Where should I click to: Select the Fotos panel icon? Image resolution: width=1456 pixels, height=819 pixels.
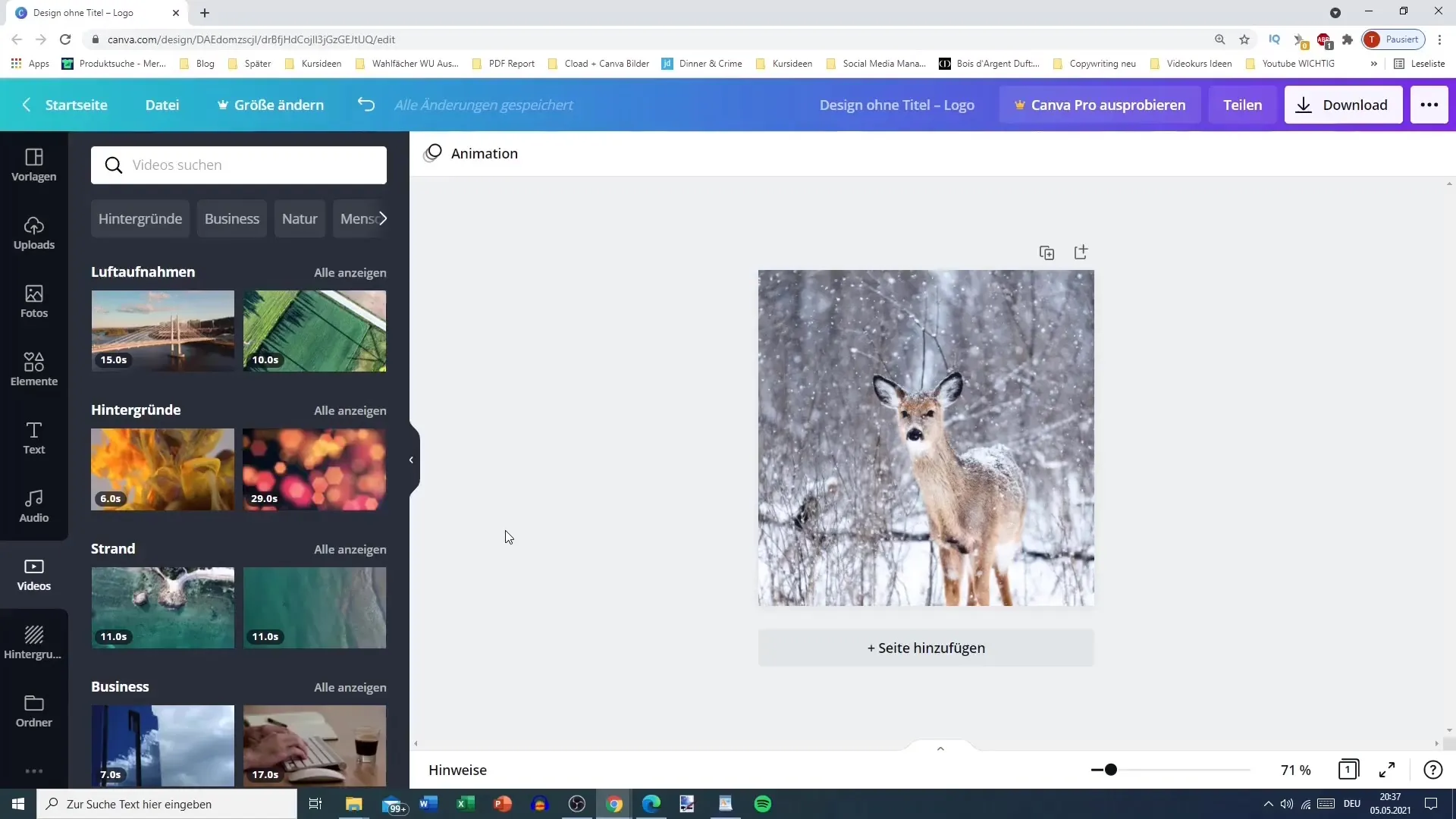coord(33,300)
